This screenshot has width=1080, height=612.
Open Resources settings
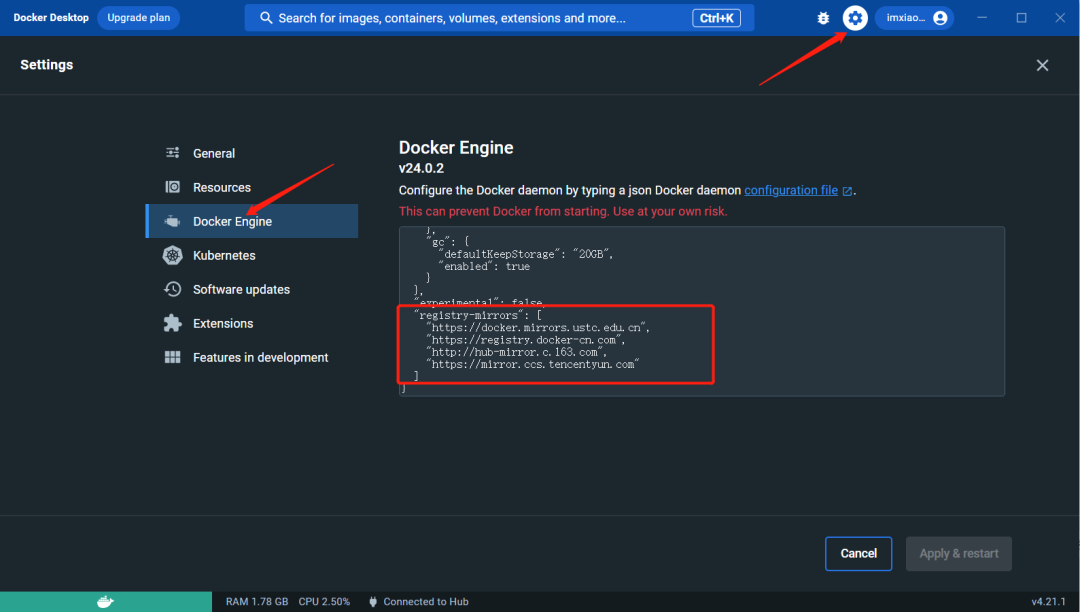click(x=251, y=187)
